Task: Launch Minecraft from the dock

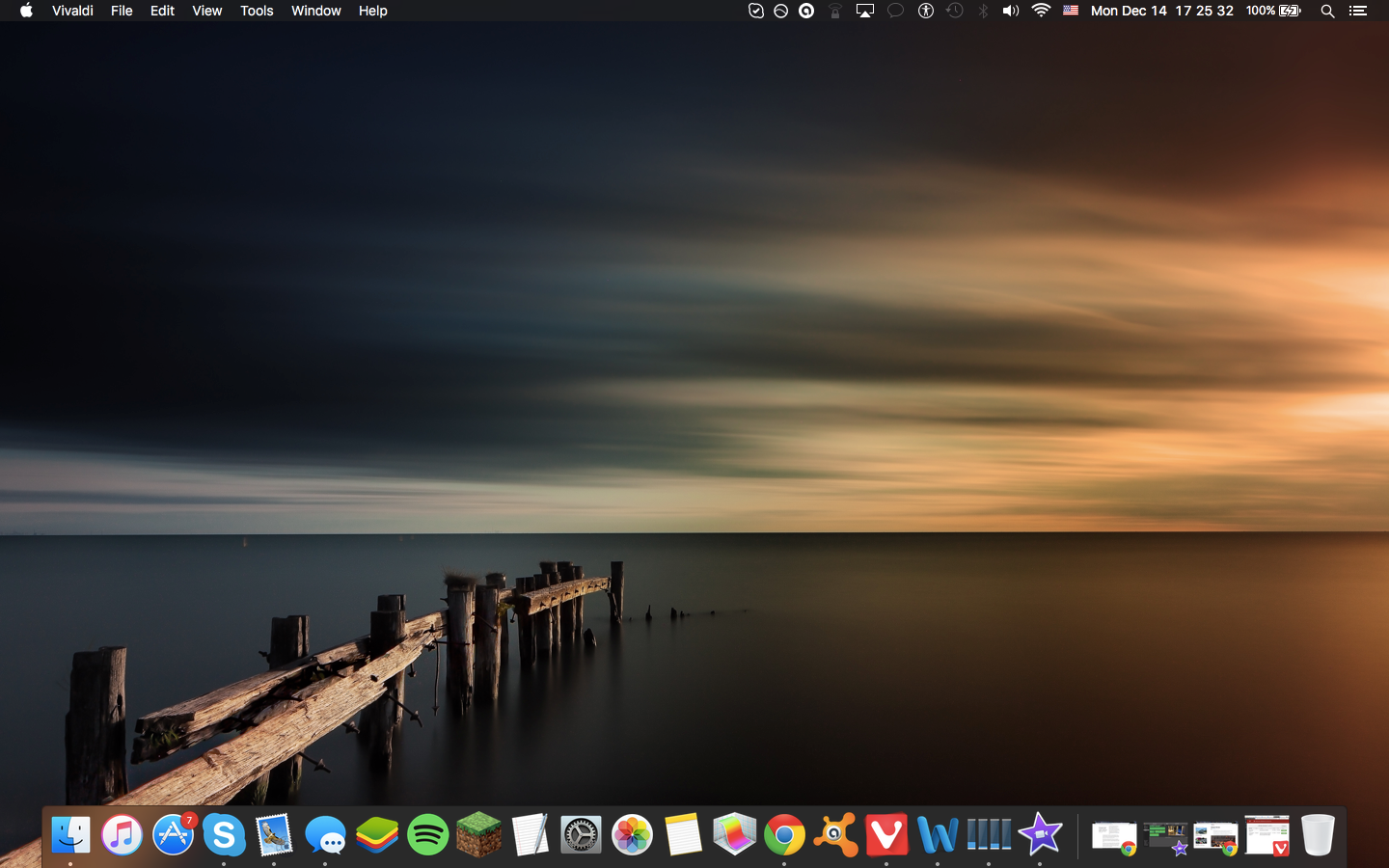Action: point(478,834)
